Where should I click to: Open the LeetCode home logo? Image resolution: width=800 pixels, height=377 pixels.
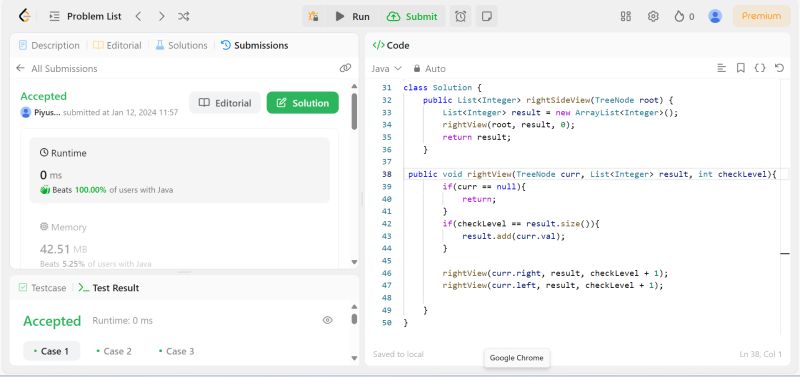pyautogui.click(x=24, y=16)
